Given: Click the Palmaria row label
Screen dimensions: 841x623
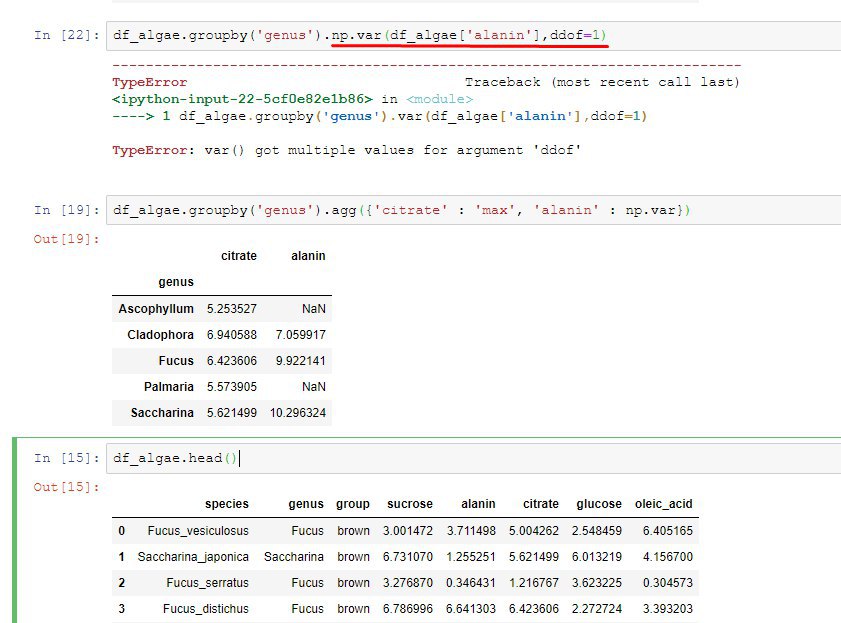Looking at the screenshot, I should click(168, 387).
